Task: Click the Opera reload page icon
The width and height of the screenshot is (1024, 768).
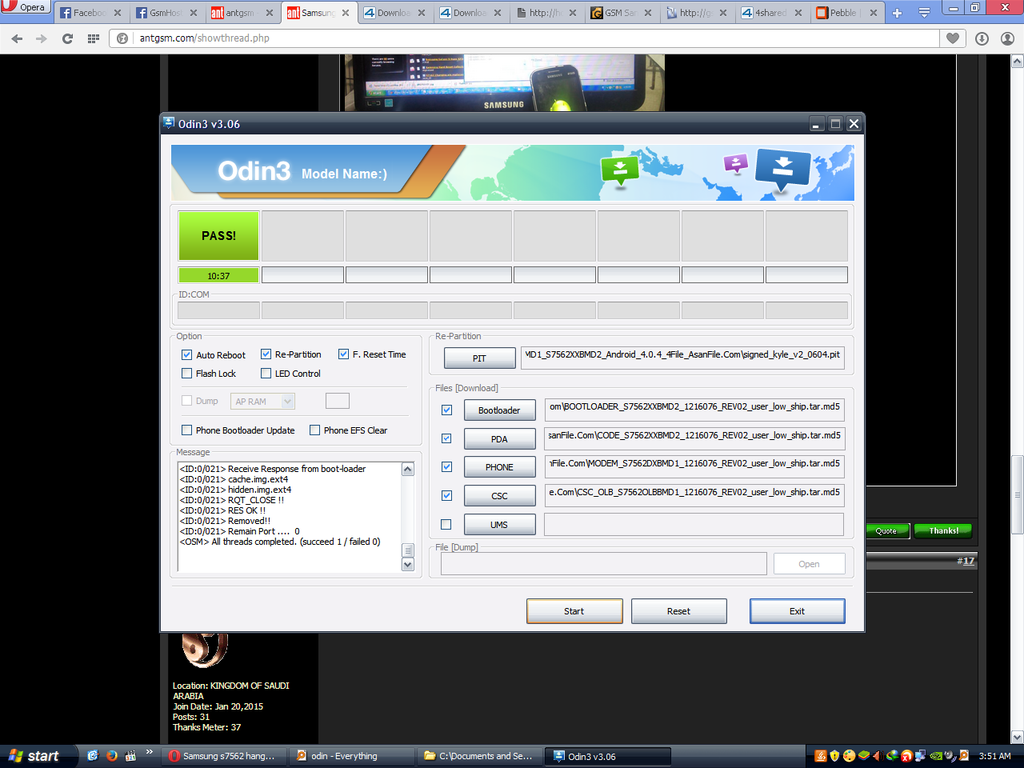Action: [x=67, y=38]
